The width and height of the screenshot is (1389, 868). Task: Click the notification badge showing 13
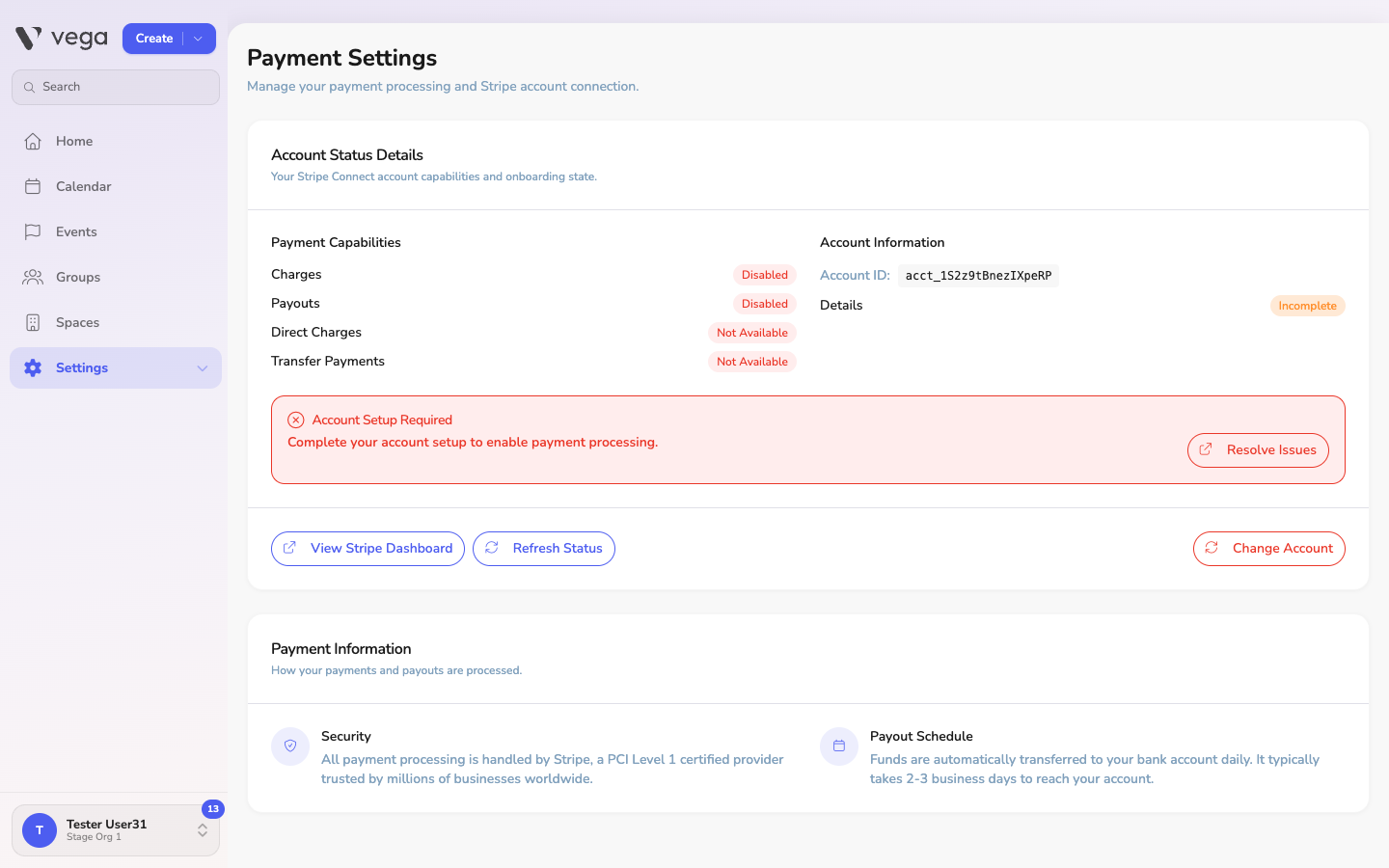coord(213,809)
